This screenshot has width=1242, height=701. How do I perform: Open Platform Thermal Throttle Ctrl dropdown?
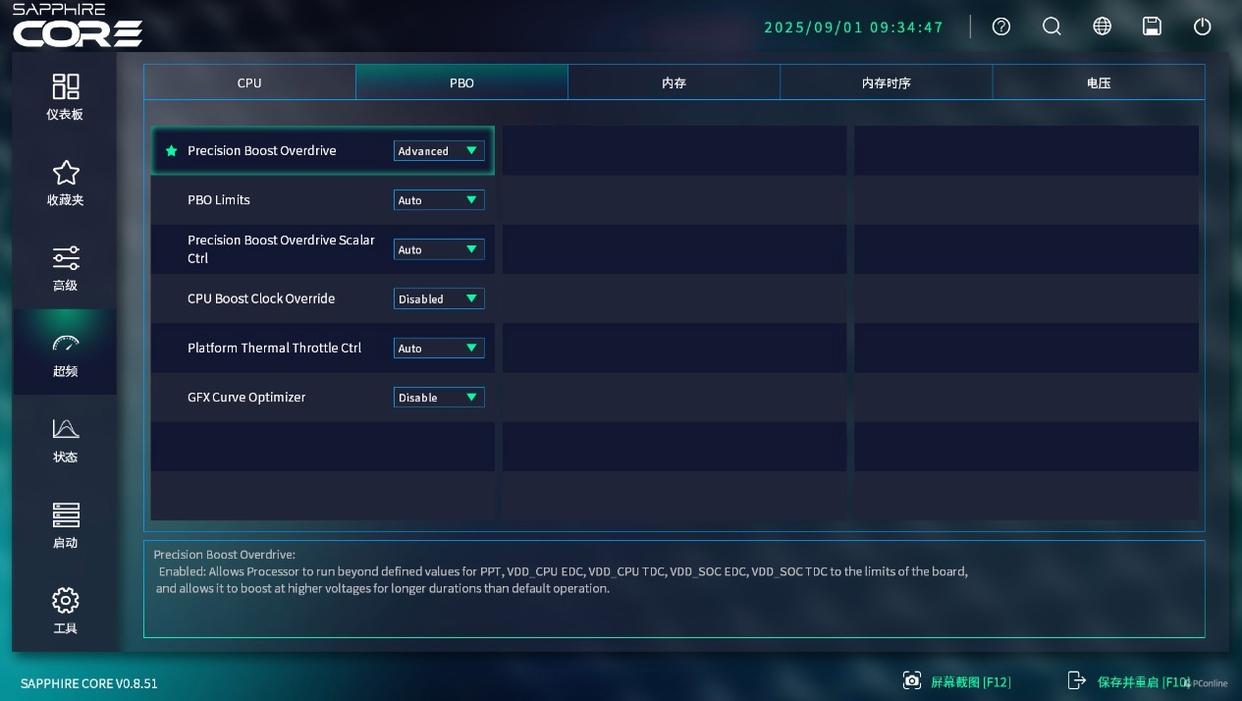click(x=439, y=348)
